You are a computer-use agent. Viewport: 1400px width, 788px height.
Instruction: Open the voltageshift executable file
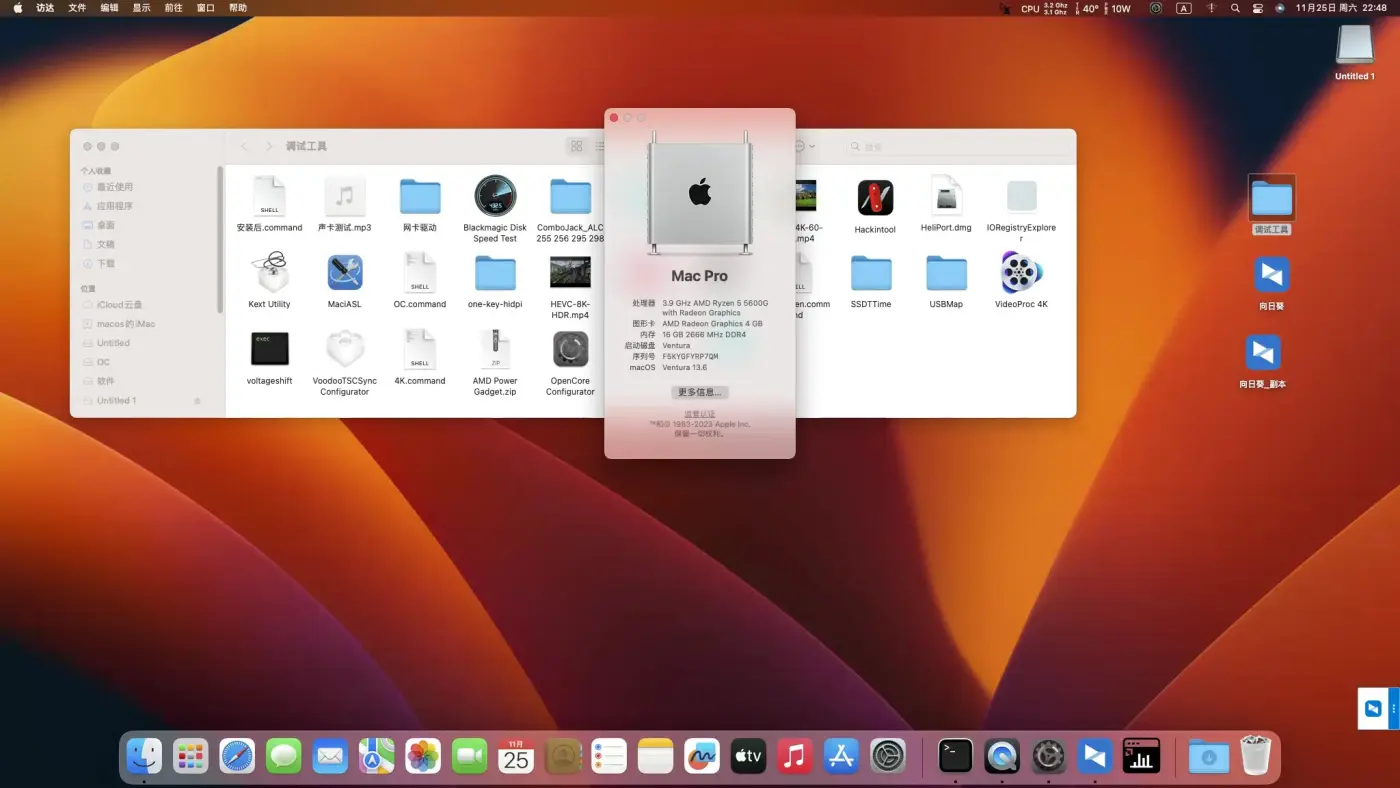(x=269, y=350)
